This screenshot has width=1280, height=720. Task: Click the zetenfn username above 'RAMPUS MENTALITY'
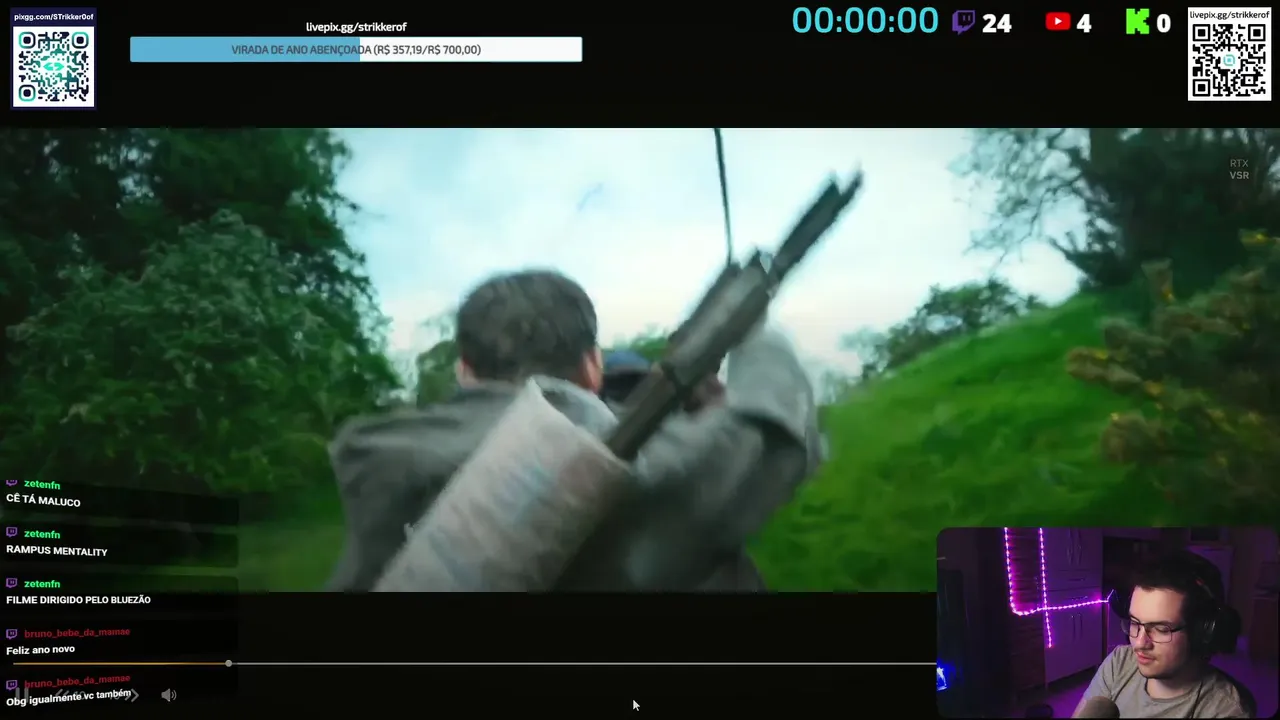[x=42, y=534]
